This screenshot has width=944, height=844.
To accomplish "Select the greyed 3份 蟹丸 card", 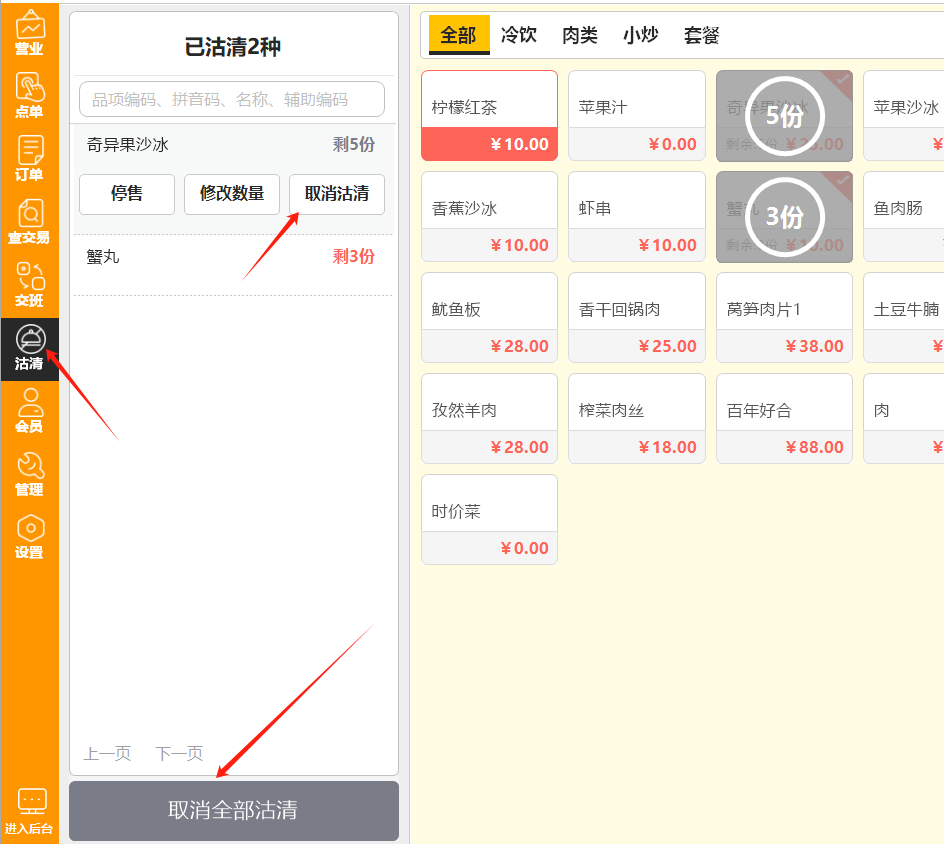I will (784, 217).
